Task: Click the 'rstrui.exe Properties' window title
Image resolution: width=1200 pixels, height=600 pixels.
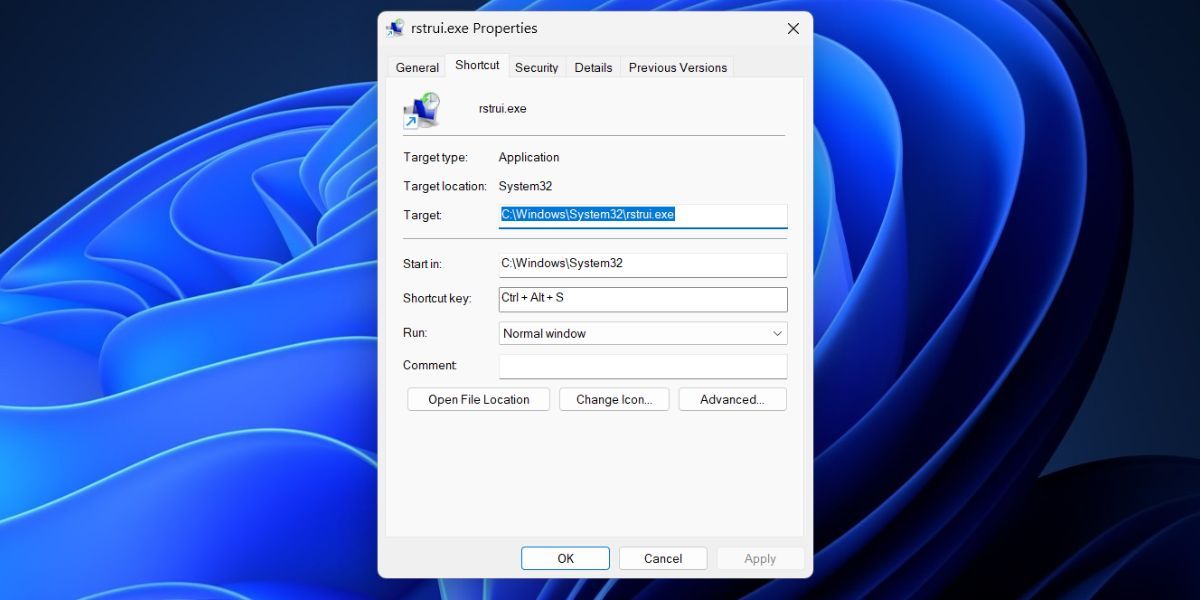Action: click(x=474, y=28)
